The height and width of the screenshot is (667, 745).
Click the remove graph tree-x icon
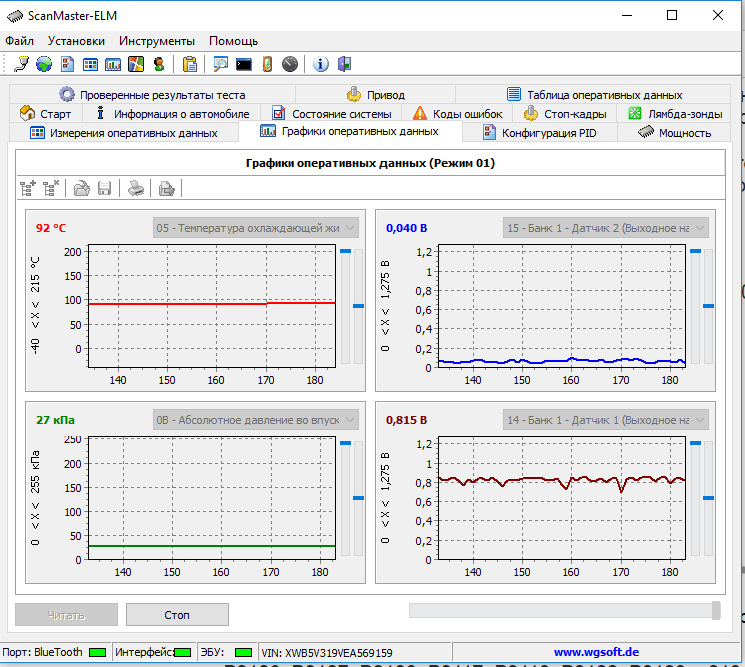point(50,187)
